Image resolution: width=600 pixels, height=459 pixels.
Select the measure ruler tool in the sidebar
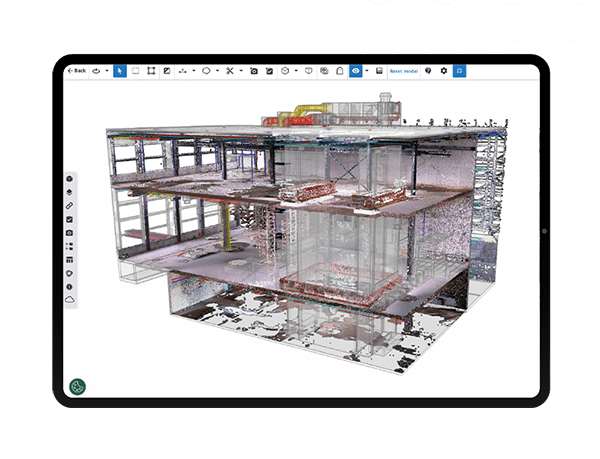pos(69,206)
